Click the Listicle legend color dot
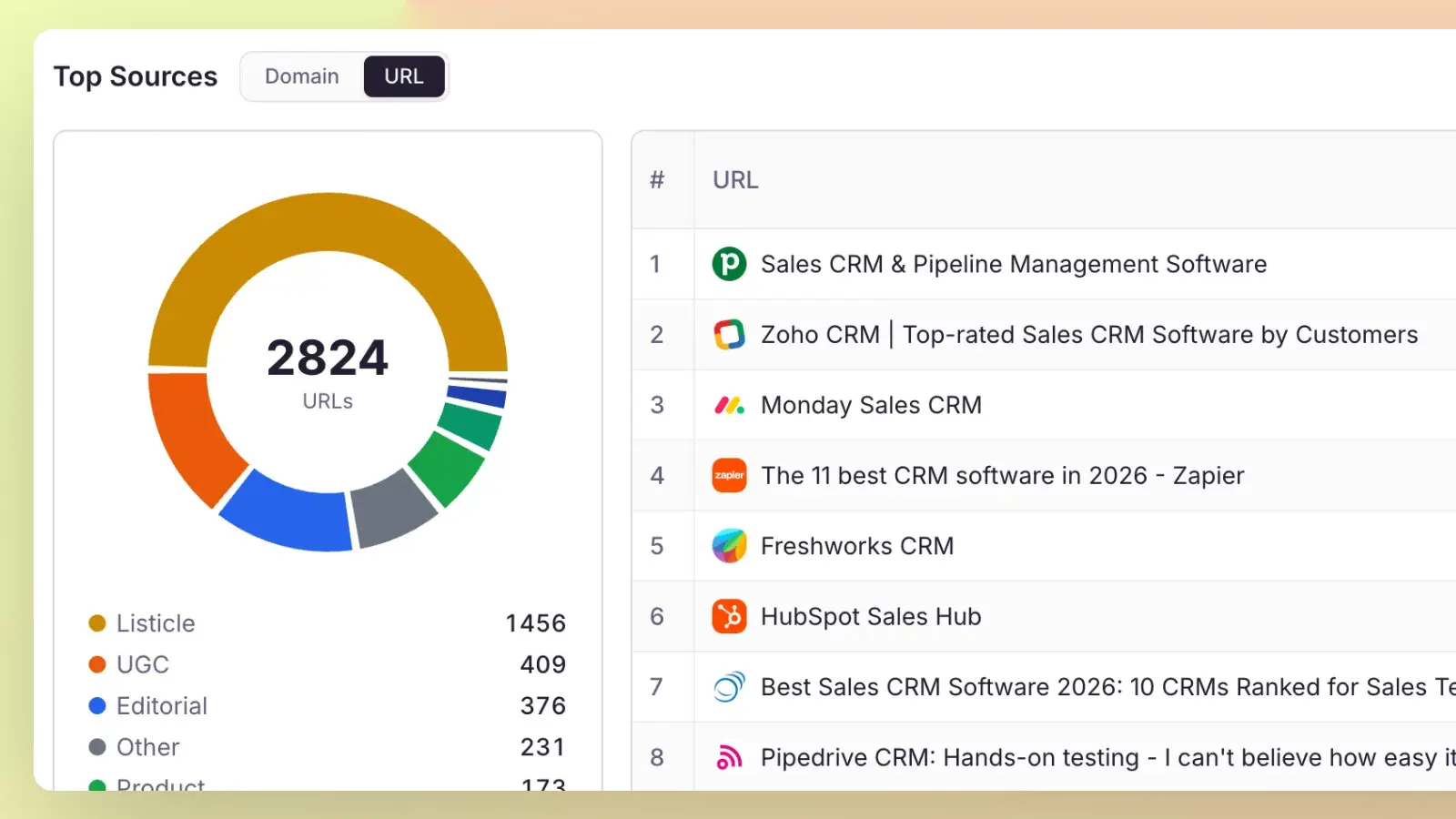The width and height of the screenshot is (1456, 819). click(x=97, y=623)
